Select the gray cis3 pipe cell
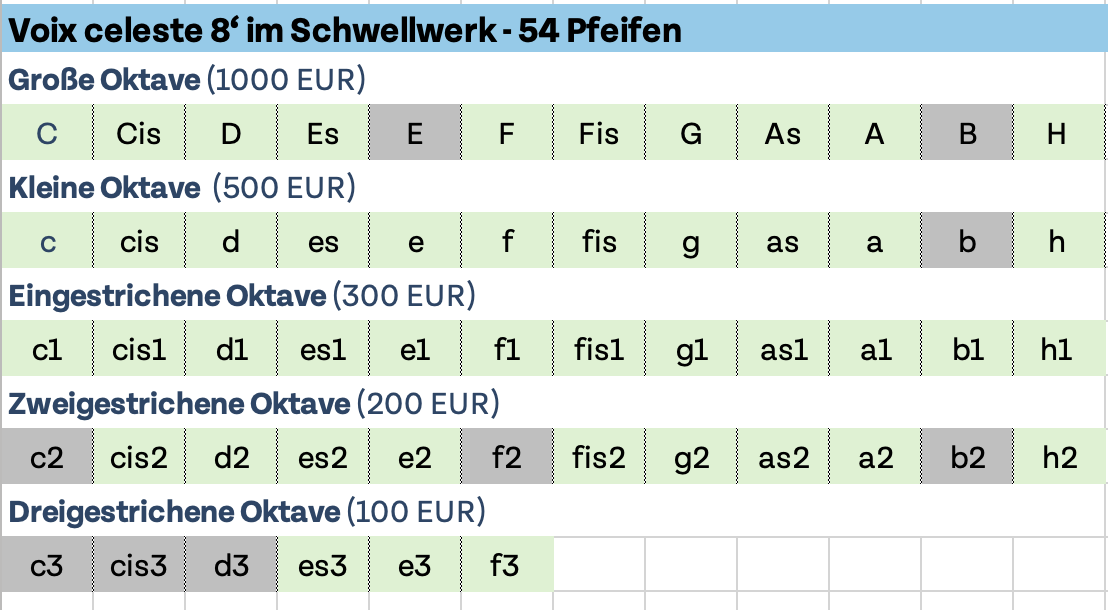Image resolution: width=1108 pixels, height=610 pixels. [138, 566]
